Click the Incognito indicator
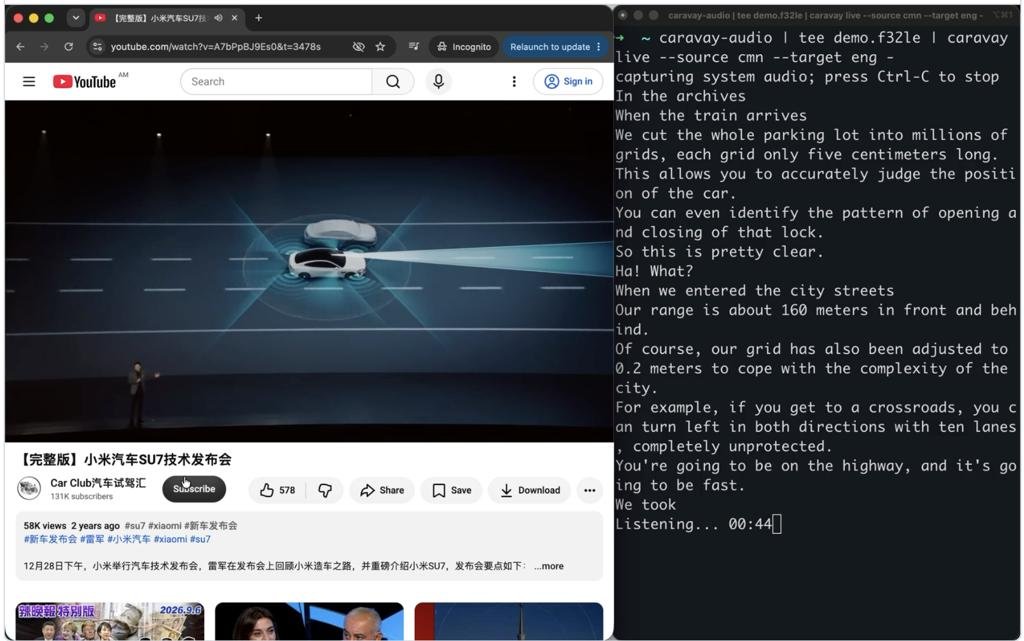This screenshot has width=1024, height=641. [x=464, y=46]
